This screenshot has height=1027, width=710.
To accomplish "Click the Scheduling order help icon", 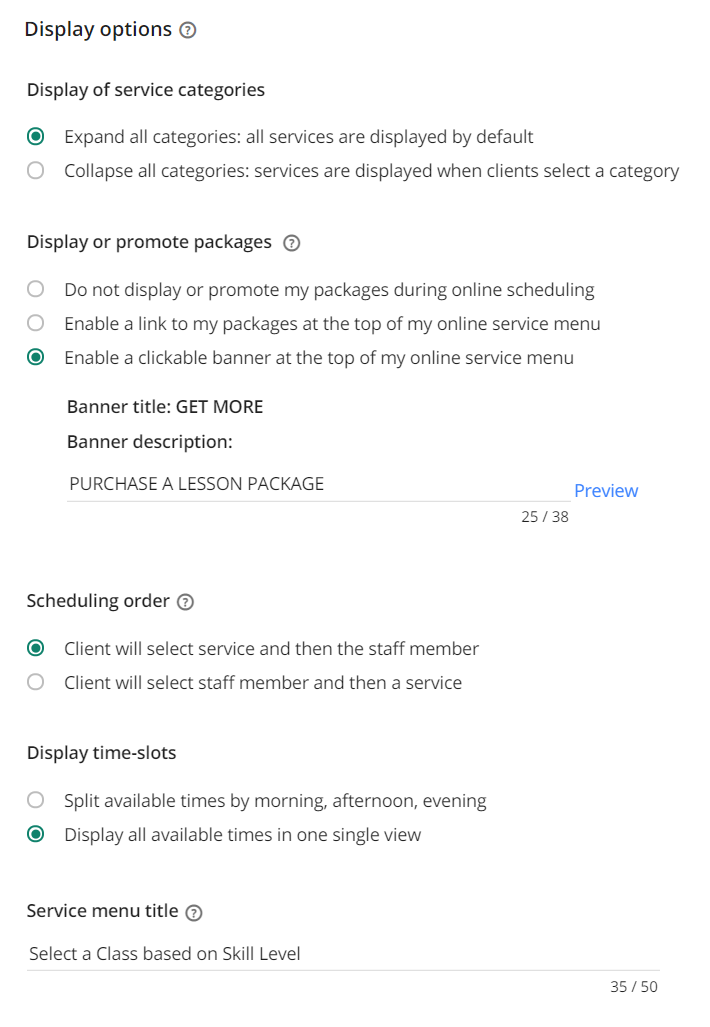I will [186, 602].
